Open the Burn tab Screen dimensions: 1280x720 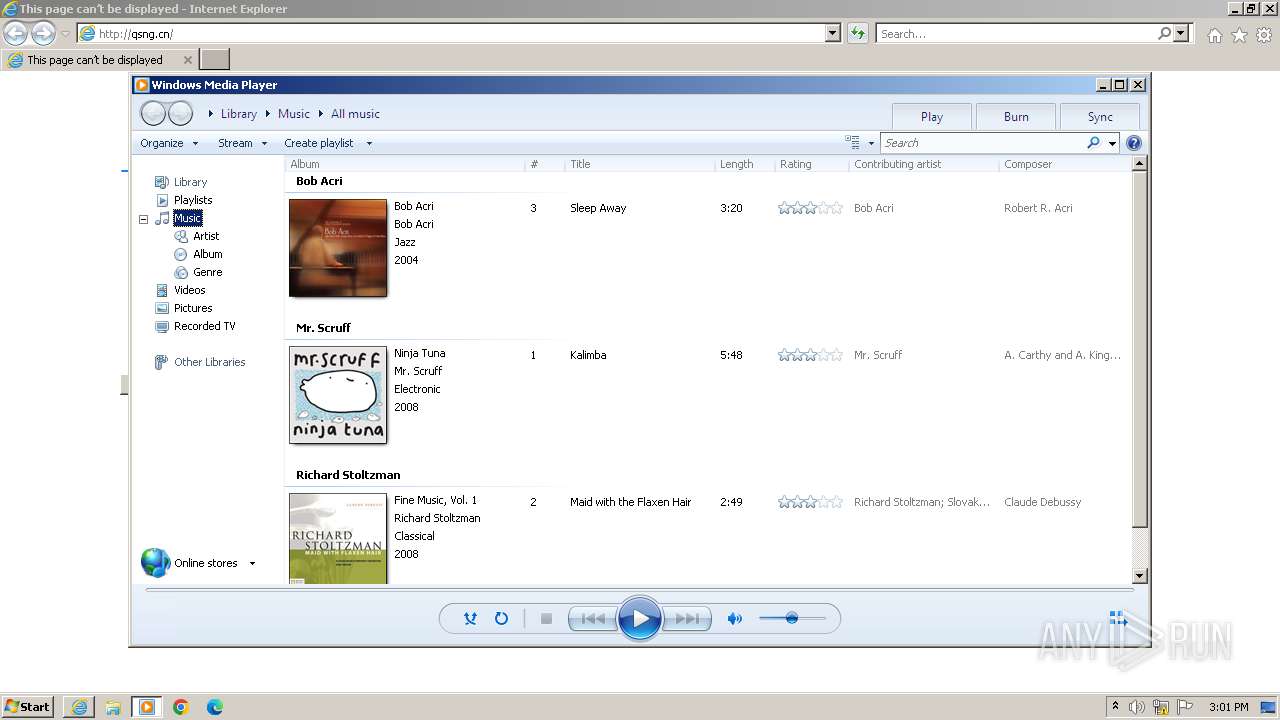[1016, 117]
